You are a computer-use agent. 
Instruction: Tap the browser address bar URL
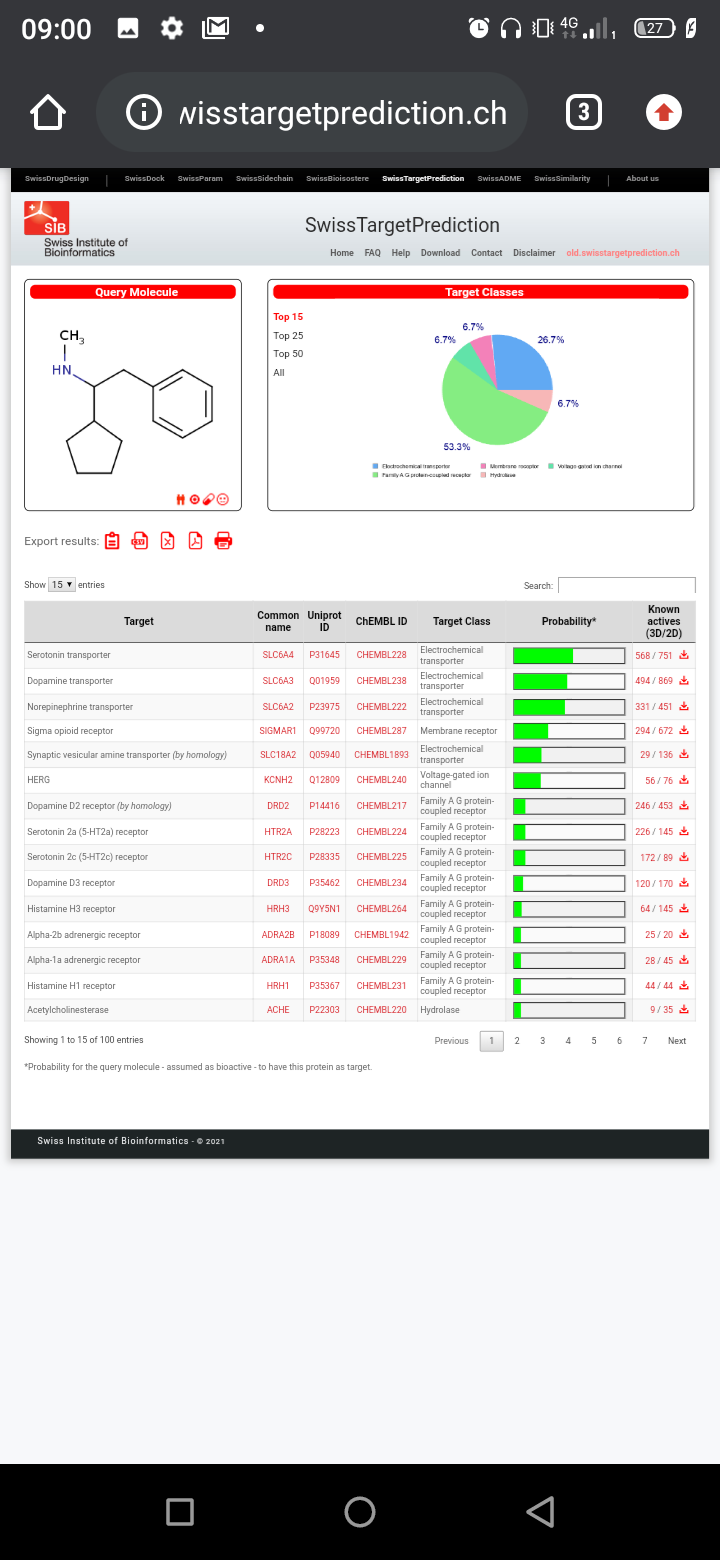[x=343, y=113]
